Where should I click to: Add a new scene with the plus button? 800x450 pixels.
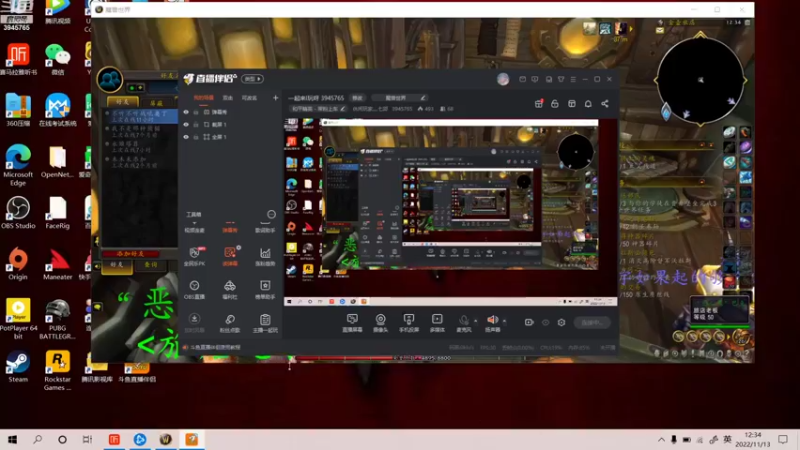[x=276, y=97]
